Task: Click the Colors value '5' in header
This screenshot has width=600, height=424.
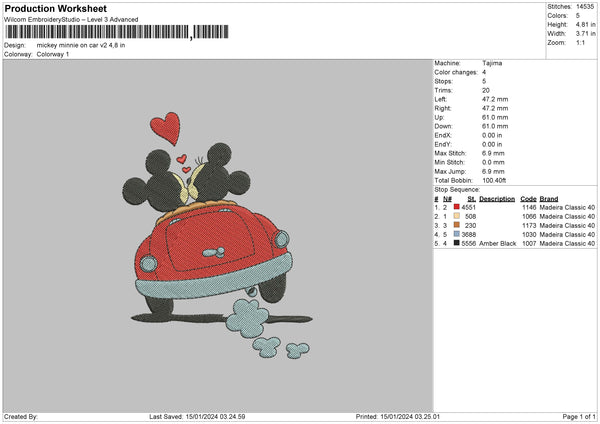Action: [x=578, y=16]
